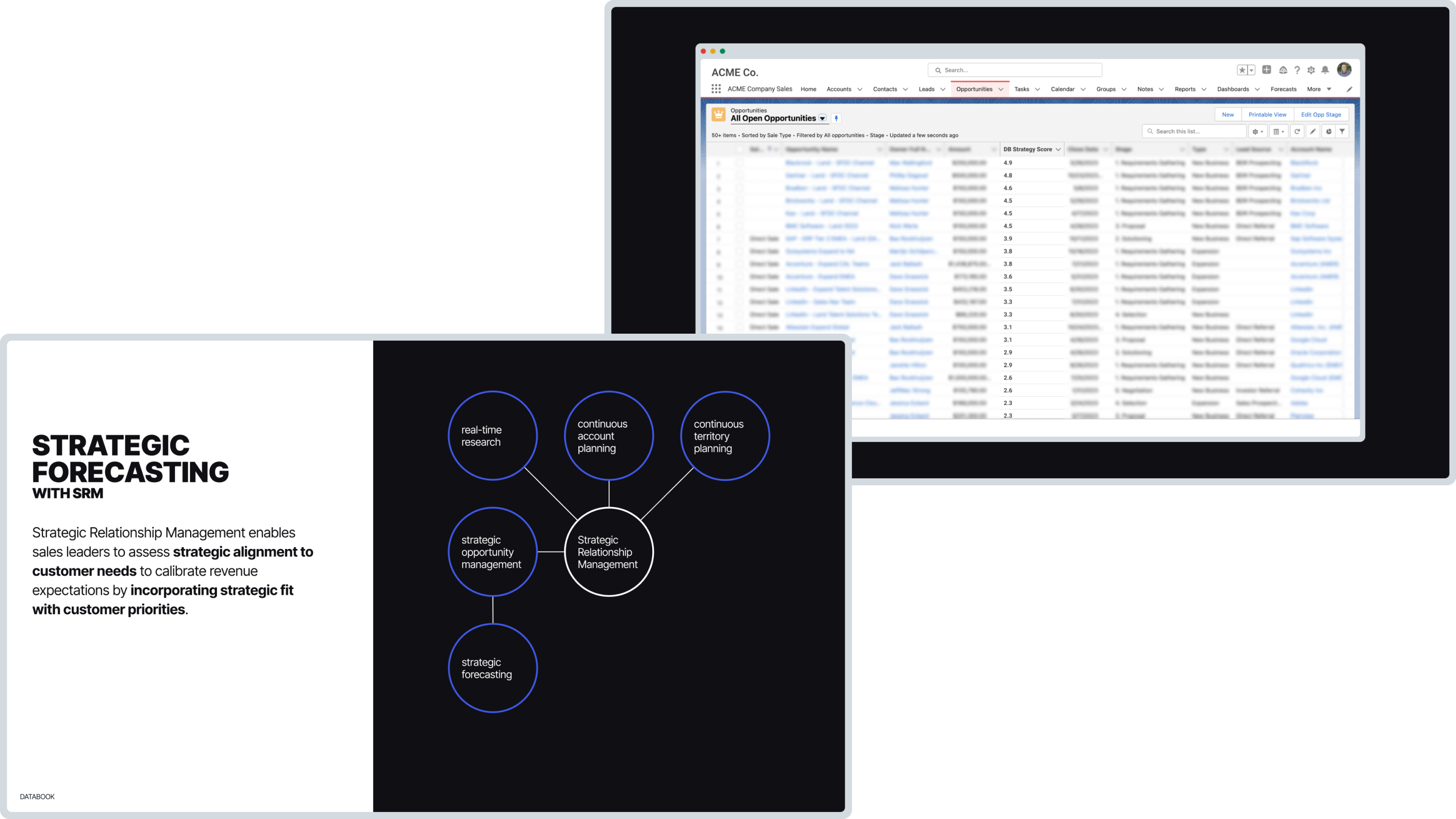Pin the All Open Opportunities list view
Image resolution: width=1456 pixels, height=819 pixels.
click(837, 118)
